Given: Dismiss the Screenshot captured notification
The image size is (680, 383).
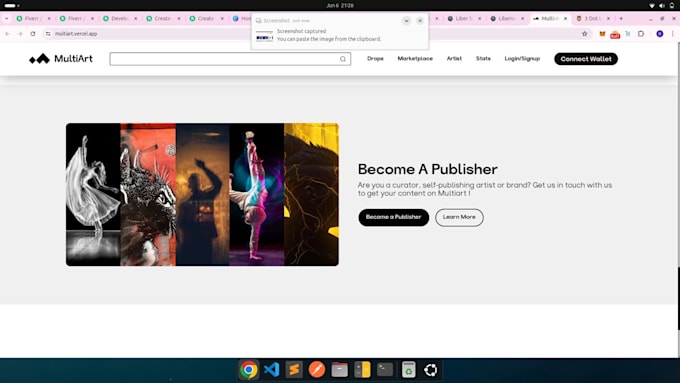Looking at the screenshot, I should tap(420, 20).
